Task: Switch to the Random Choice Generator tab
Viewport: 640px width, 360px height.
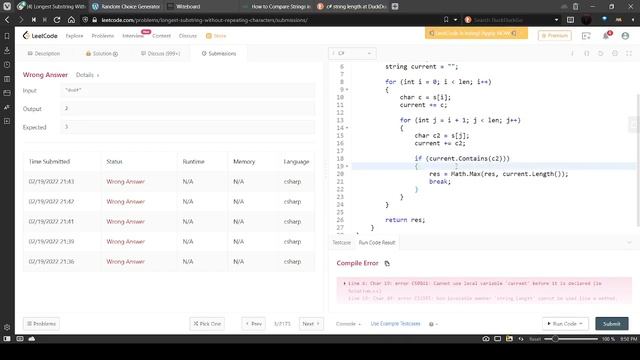Action: click(x=126, y=7)
